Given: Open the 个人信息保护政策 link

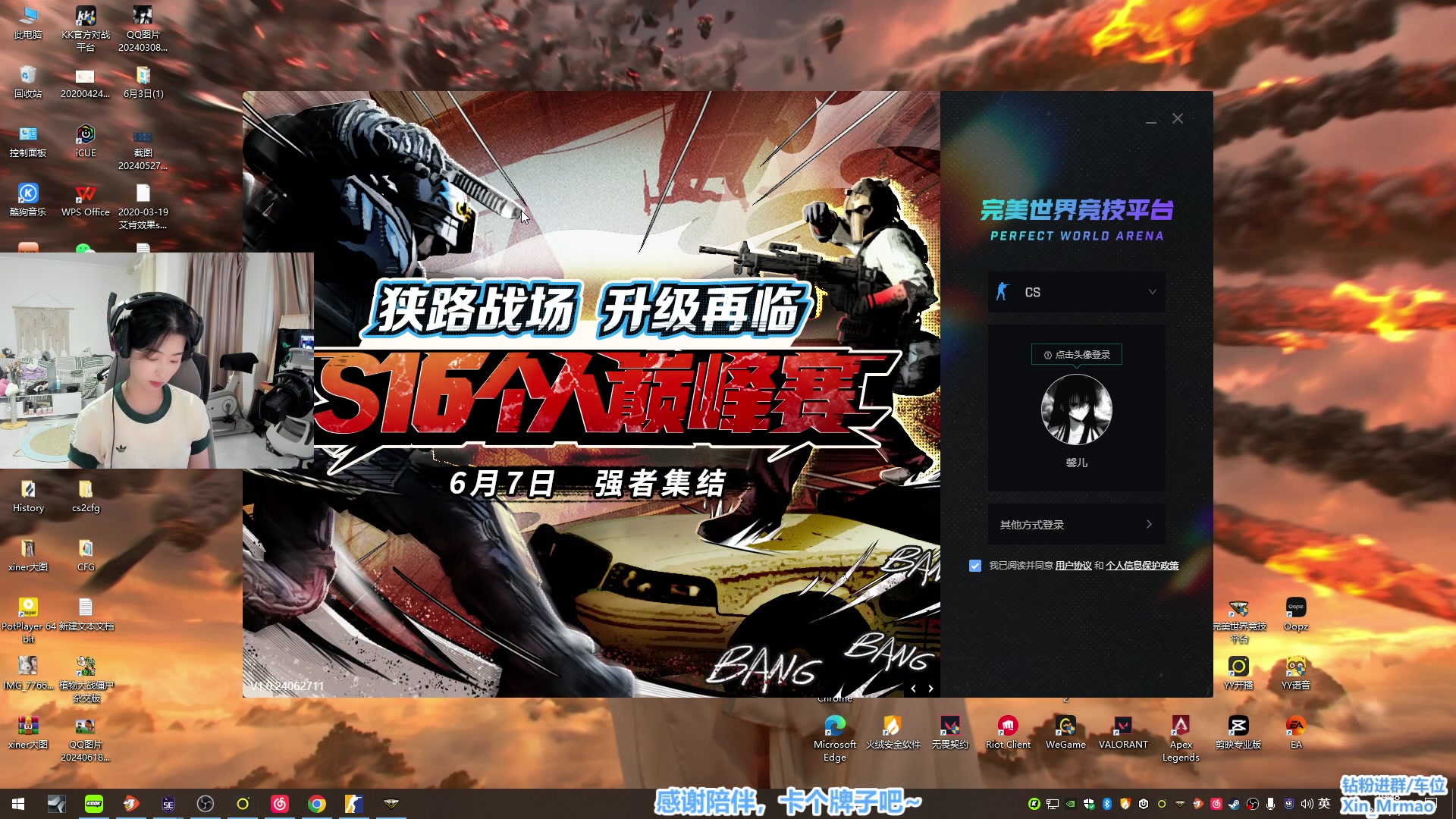Looking at the screenshot, I should tap(1142, 566).
